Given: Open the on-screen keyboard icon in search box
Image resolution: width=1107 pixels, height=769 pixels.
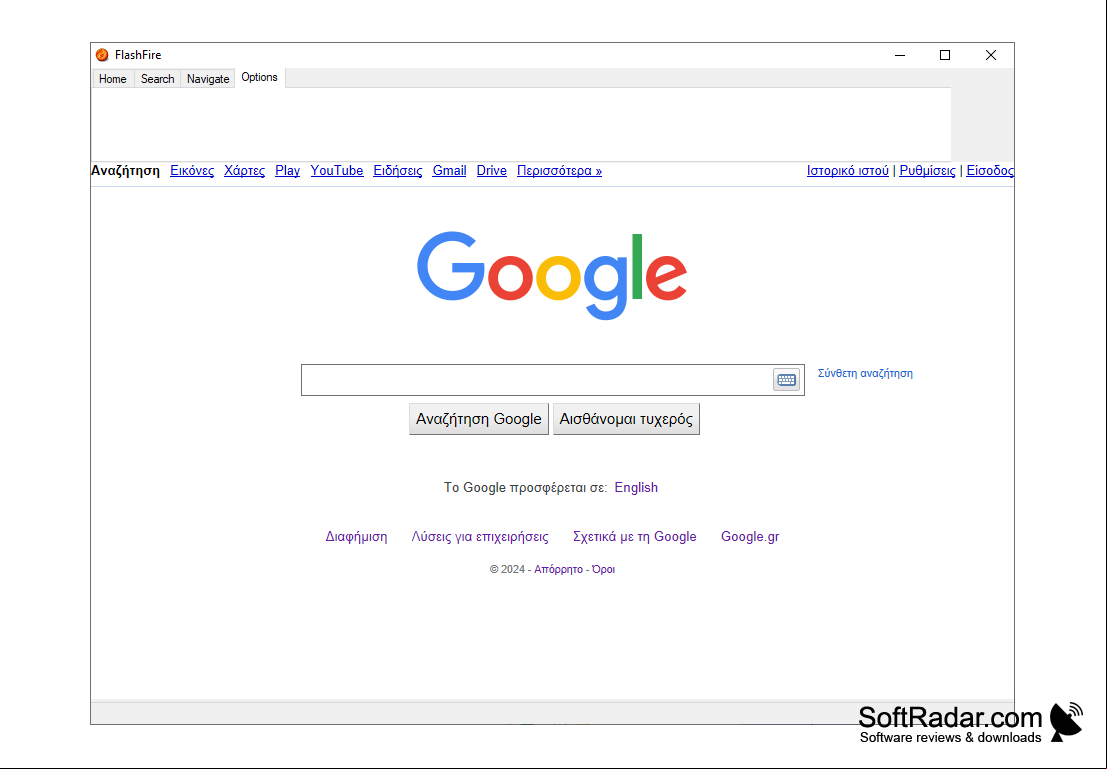Looking at the screenshot, I should (x=786, y=380).
